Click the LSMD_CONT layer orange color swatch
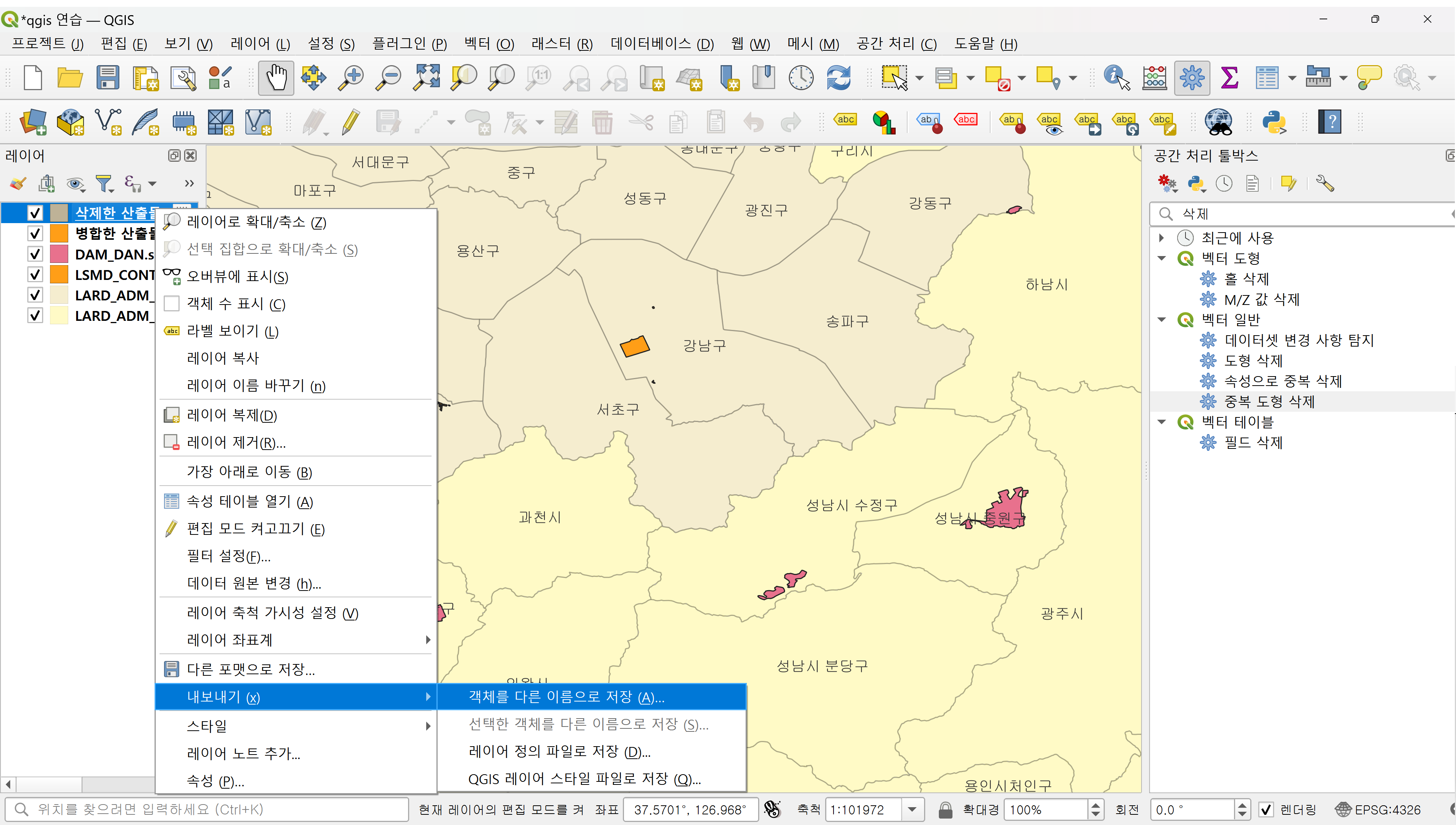The width and height of the screenshot is (1456, 825). tap(59, 275)
